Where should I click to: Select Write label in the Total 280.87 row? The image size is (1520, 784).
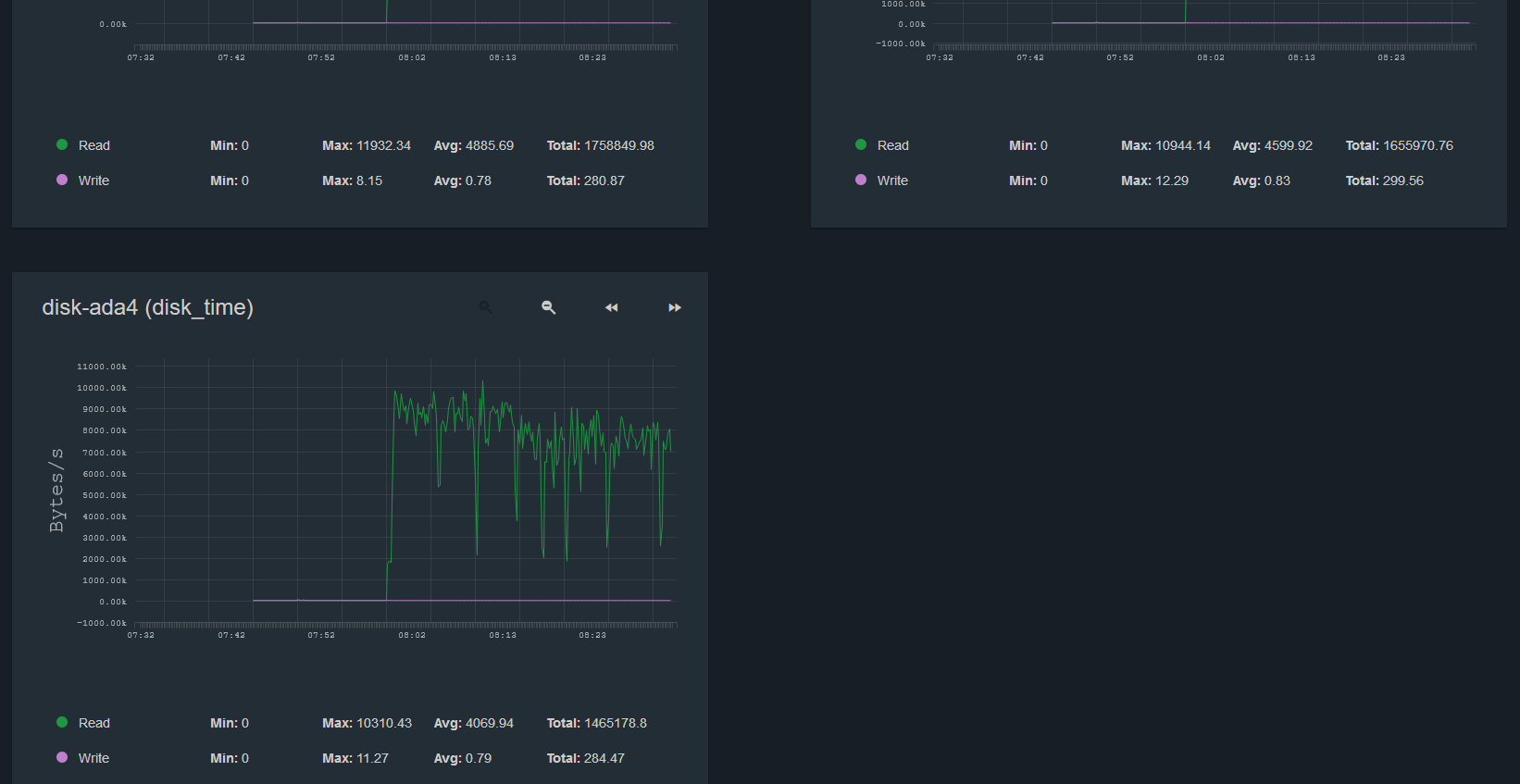[93, 180]
